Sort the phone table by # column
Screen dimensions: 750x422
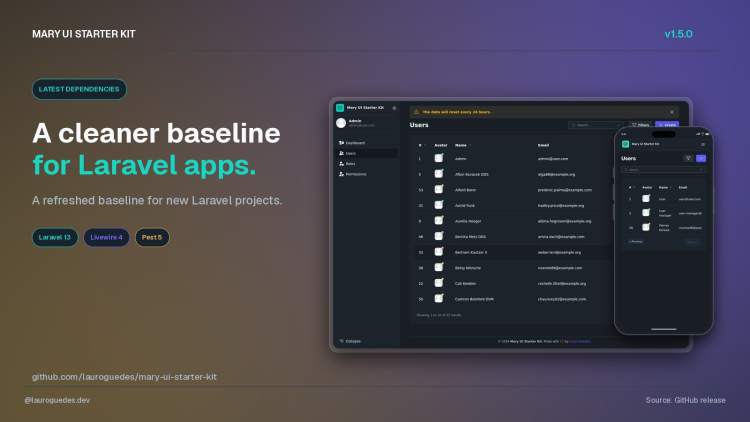[x=631, y=188]
